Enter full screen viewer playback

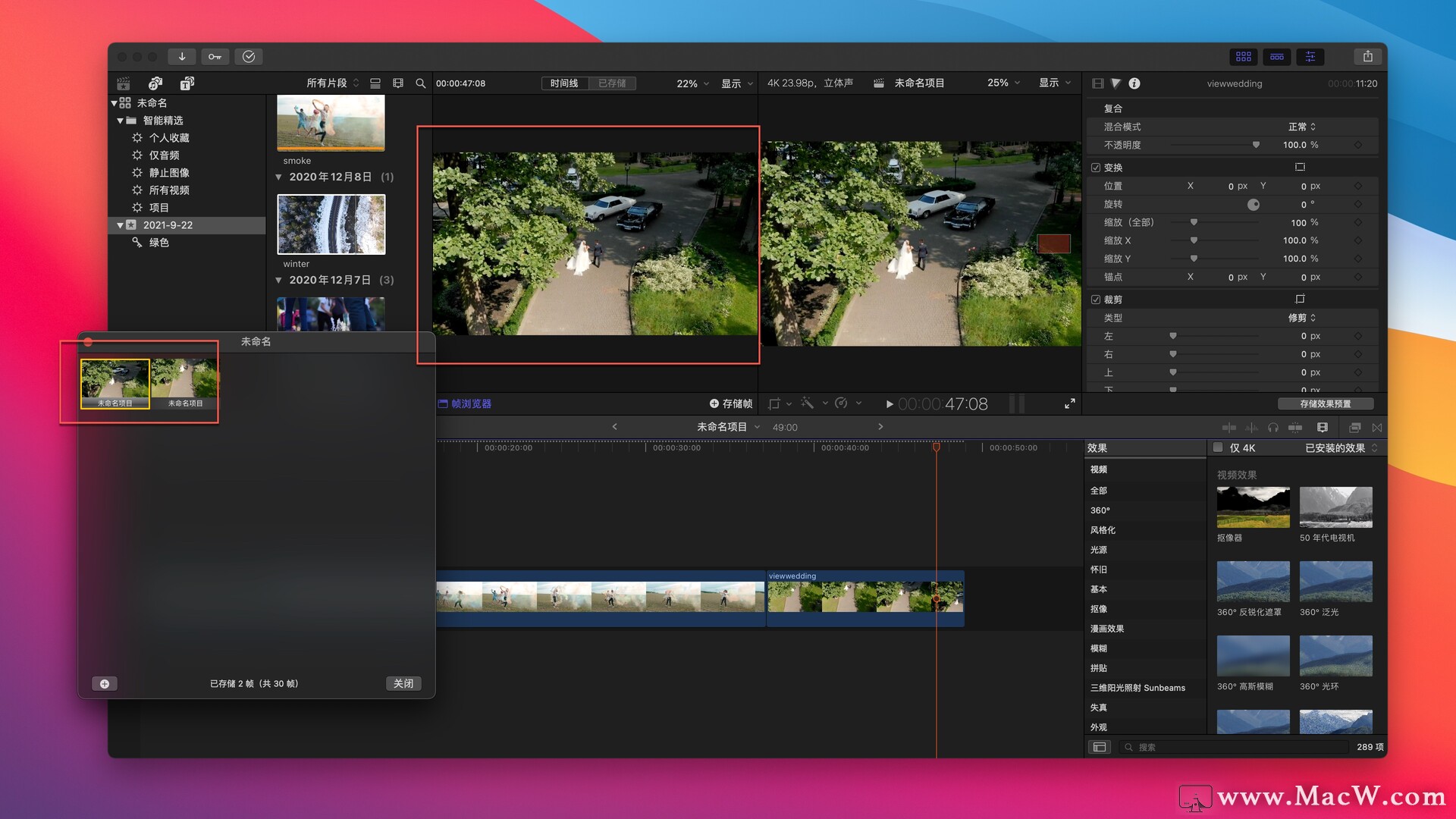1069,403
